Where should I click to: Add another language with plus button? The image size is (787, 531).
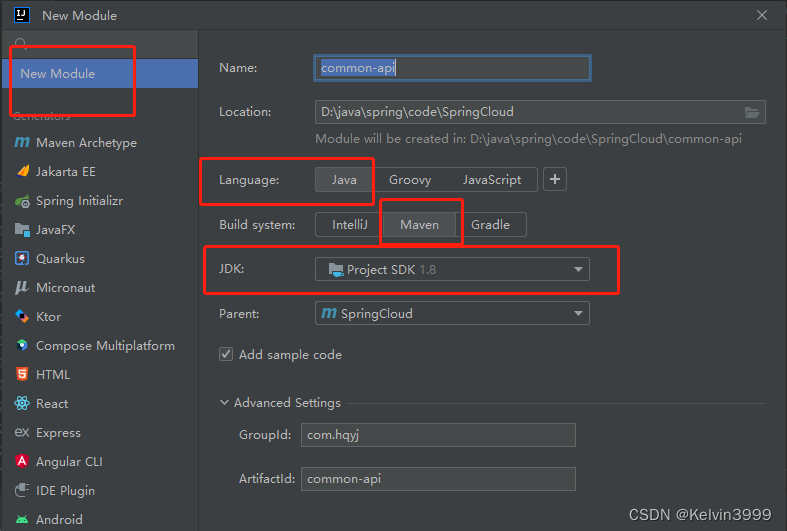point(555,179)
